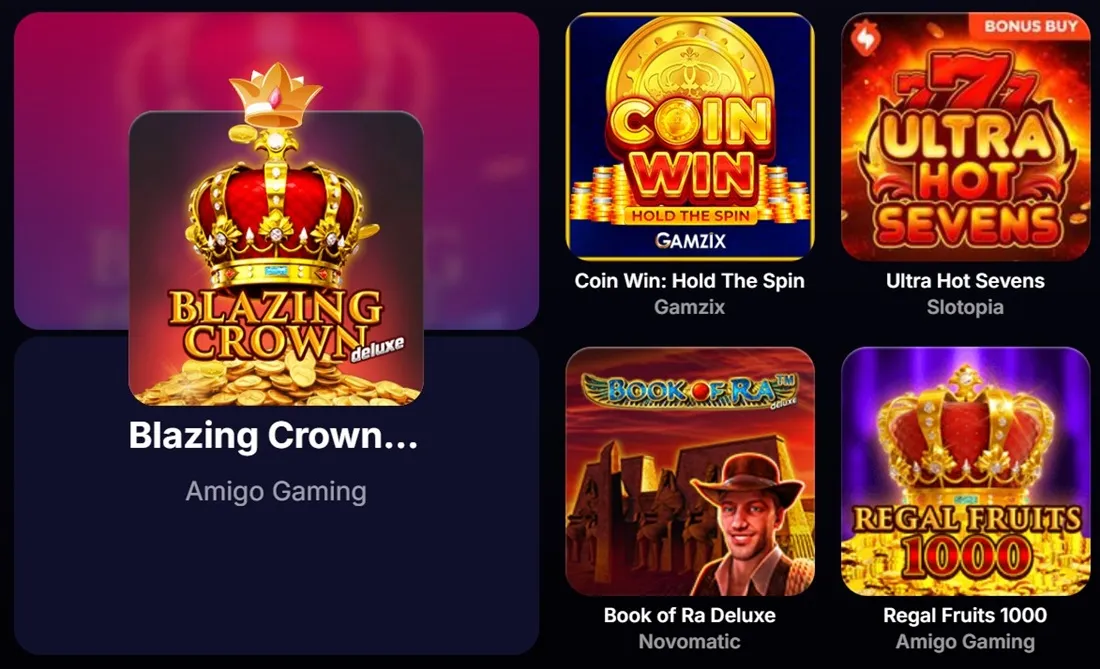Click the "Book of Ra Deluxe" title text

click(x=690, y=615)
